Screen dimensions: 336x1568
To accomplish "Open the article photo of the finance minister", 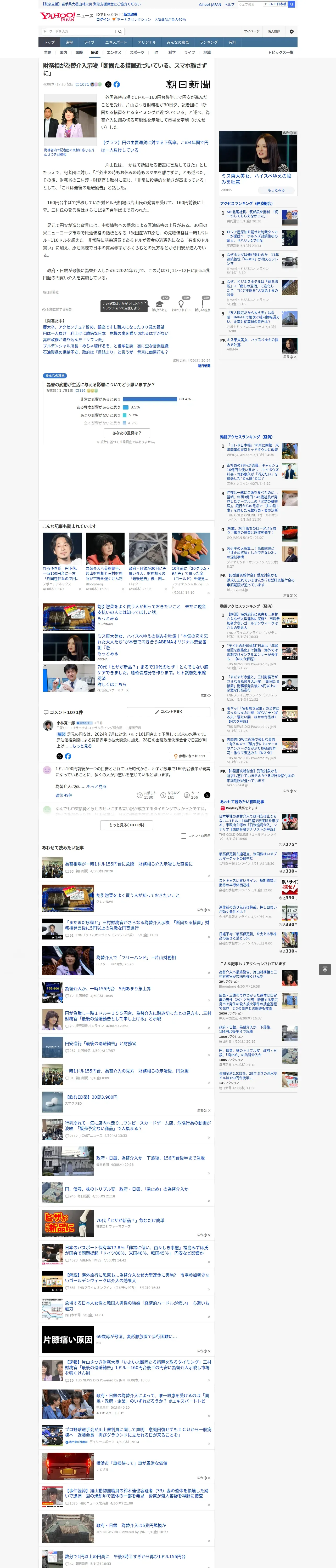I will tap(70, 120).
